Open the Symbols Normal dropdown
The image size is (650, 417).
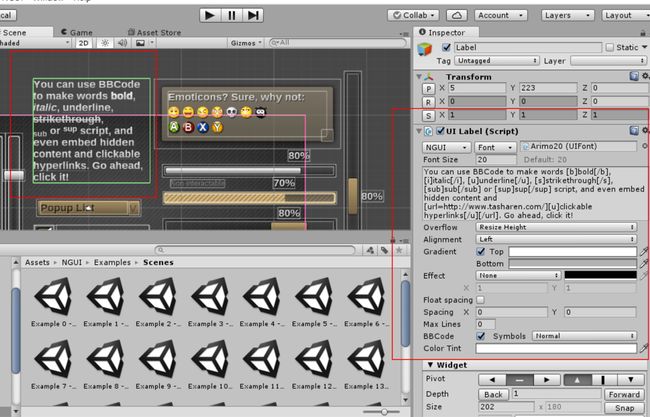click(x=584, y=336)
